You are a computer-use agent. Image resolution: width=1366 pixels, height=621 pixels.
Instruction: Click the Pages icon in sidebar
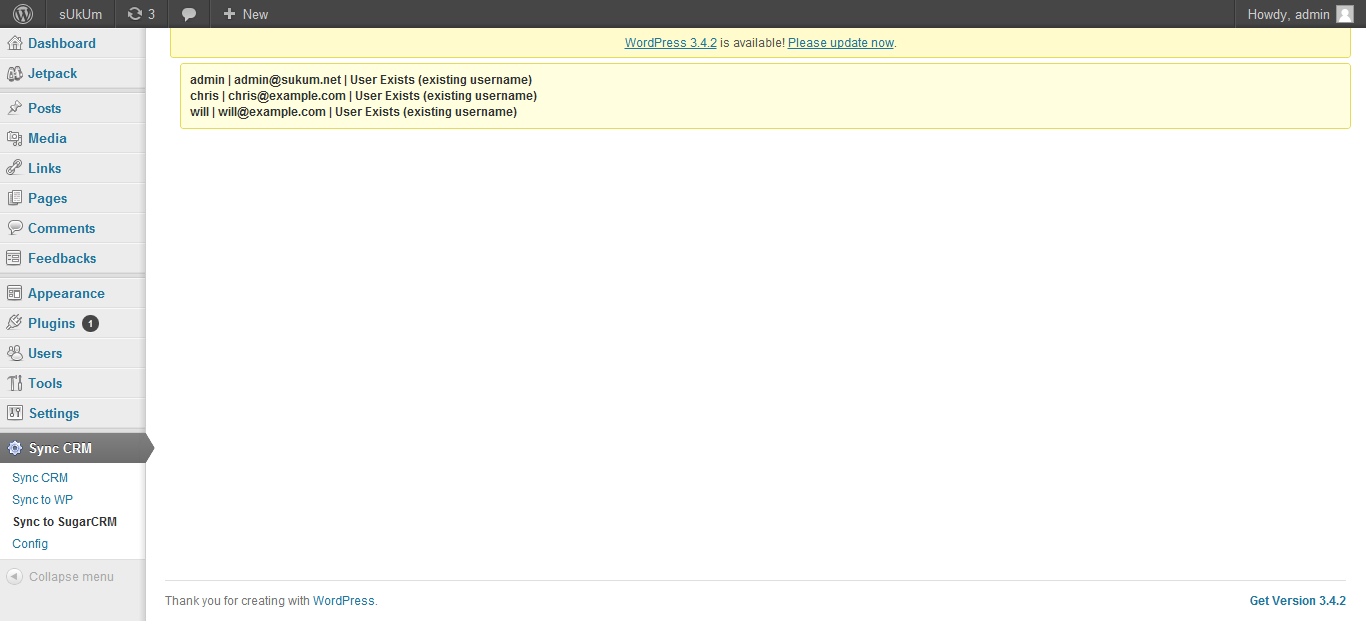[x=14, y=198]
